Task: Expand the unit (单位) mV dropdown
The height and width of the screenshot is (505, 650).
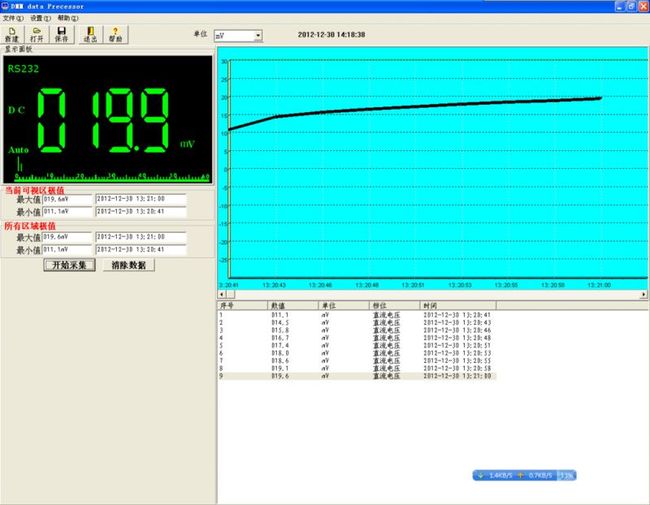Action: [258, 36]
